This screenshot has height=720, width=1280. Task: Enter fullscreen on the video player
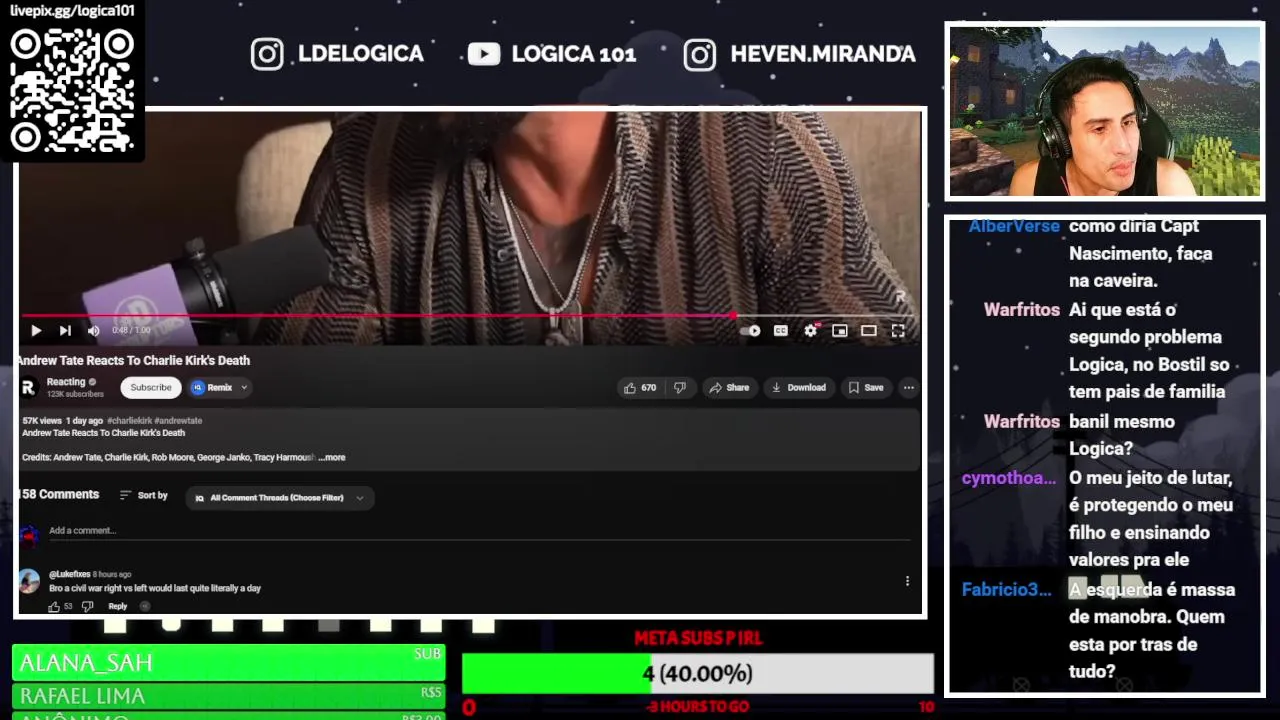point(898,331)
